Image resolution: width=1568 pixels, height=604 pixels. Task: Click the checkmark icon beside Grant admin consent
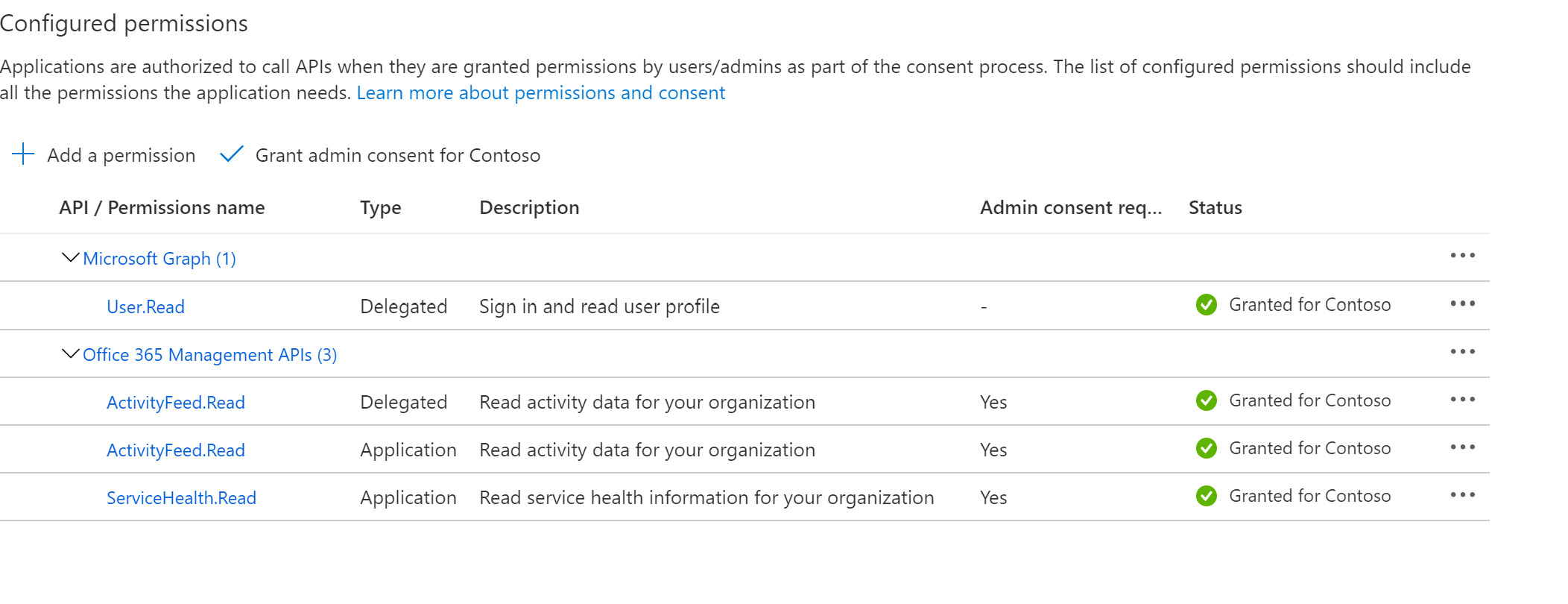tap(232, 154)
